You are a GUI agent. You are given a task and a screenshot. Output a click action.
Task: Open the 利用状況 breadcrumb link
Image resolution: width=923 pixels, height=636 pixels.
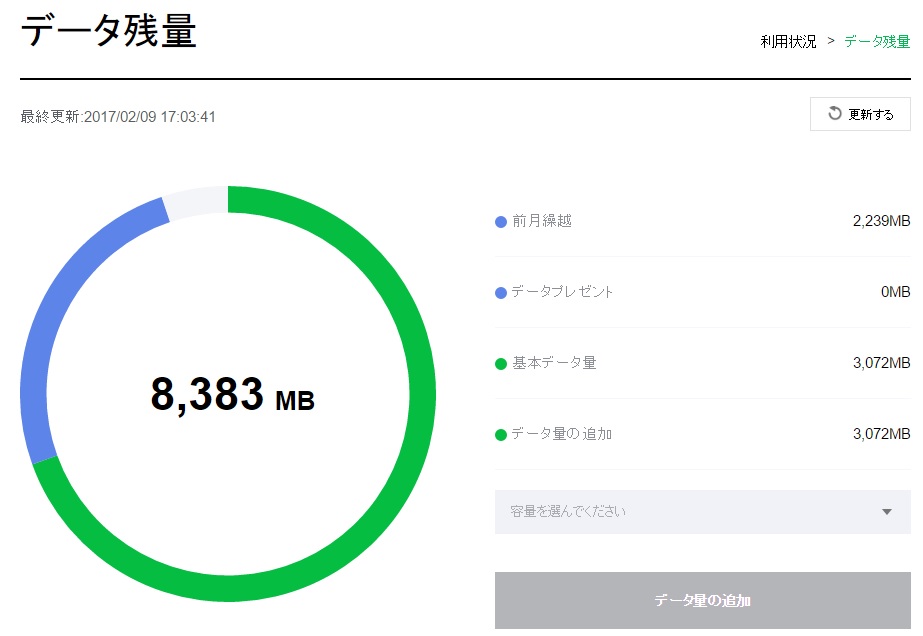[x=788, y=42]
